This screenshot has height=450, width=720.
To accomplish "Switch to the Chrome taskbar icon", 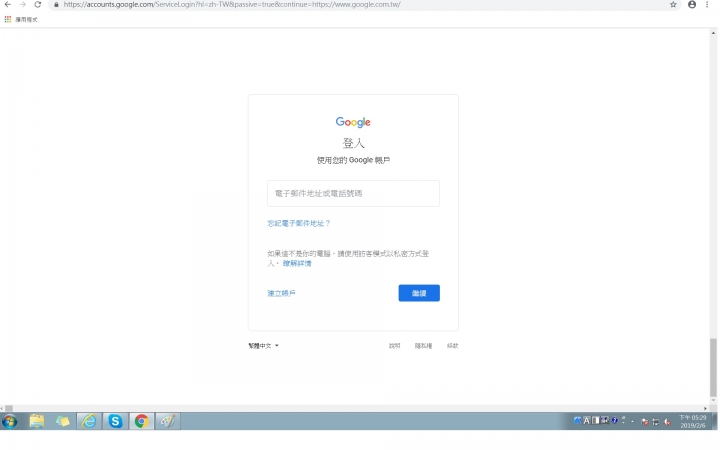I will pyautogui.click(x=141, y=421).
